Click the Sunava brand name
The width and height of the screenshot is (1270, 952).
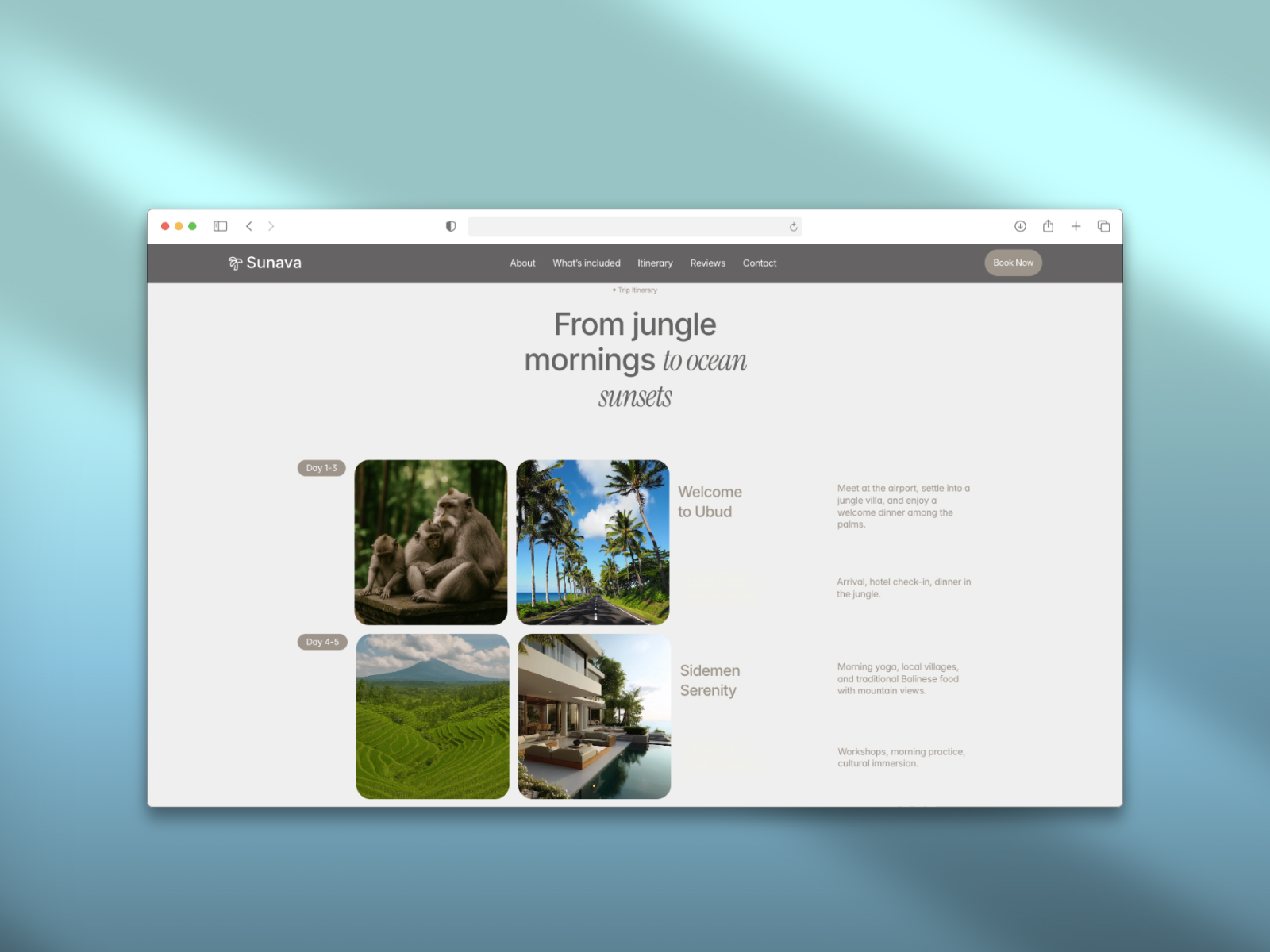274,263
